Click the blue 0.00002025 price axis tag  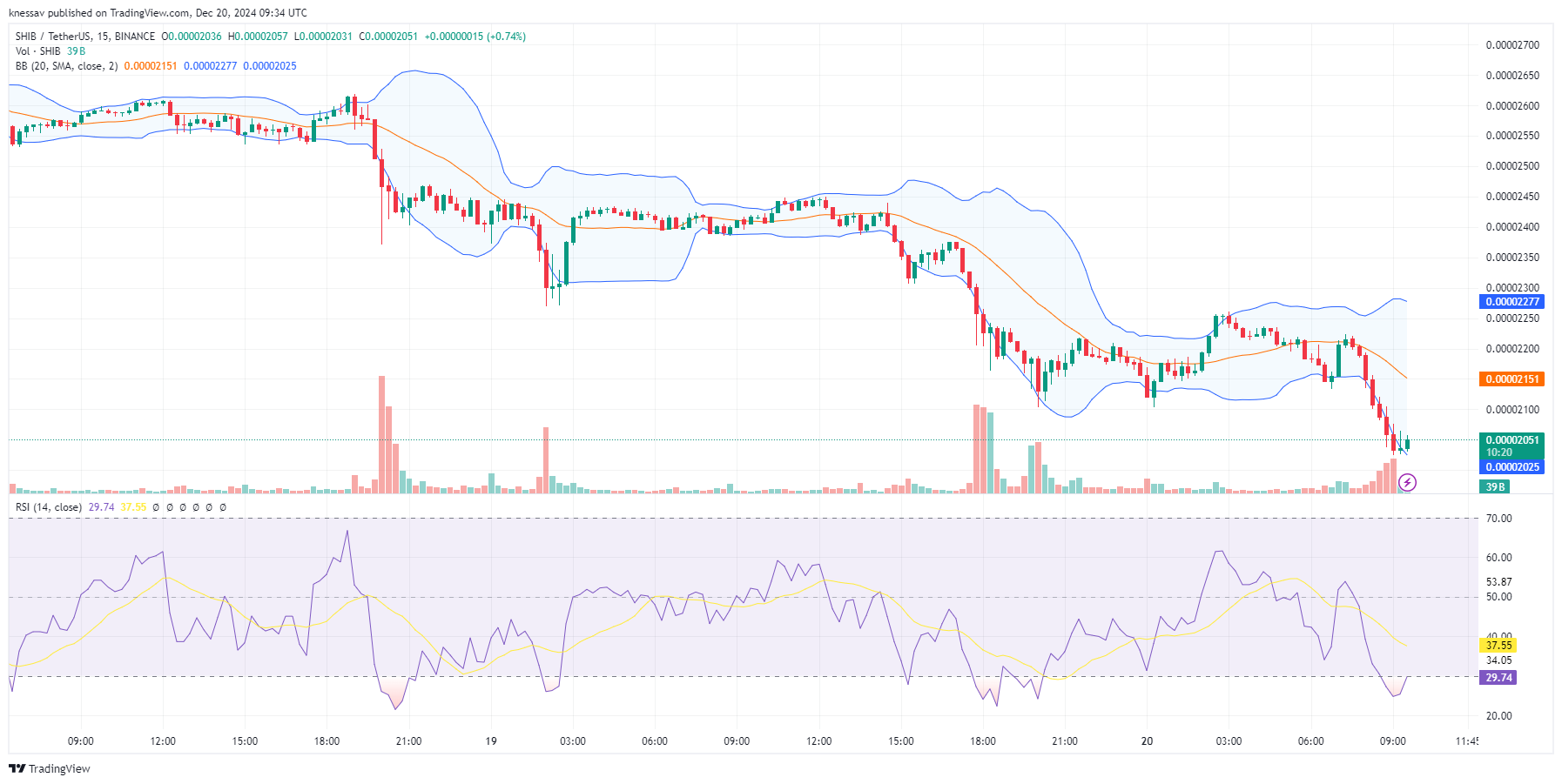[x=1512, y=467]
